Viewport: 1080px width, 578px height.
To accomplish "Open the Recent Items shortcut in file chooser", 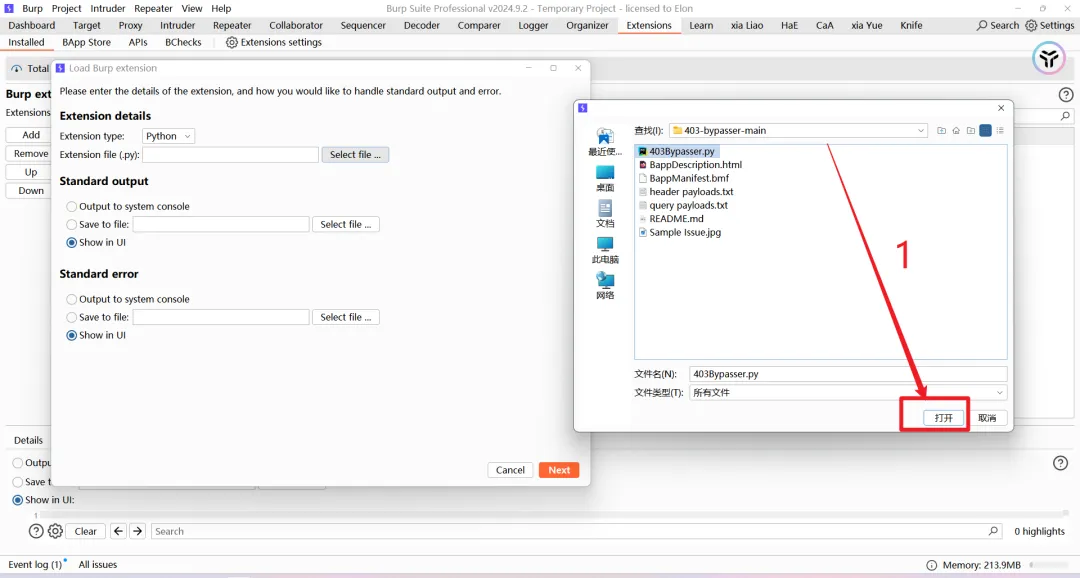I will 605,142.
